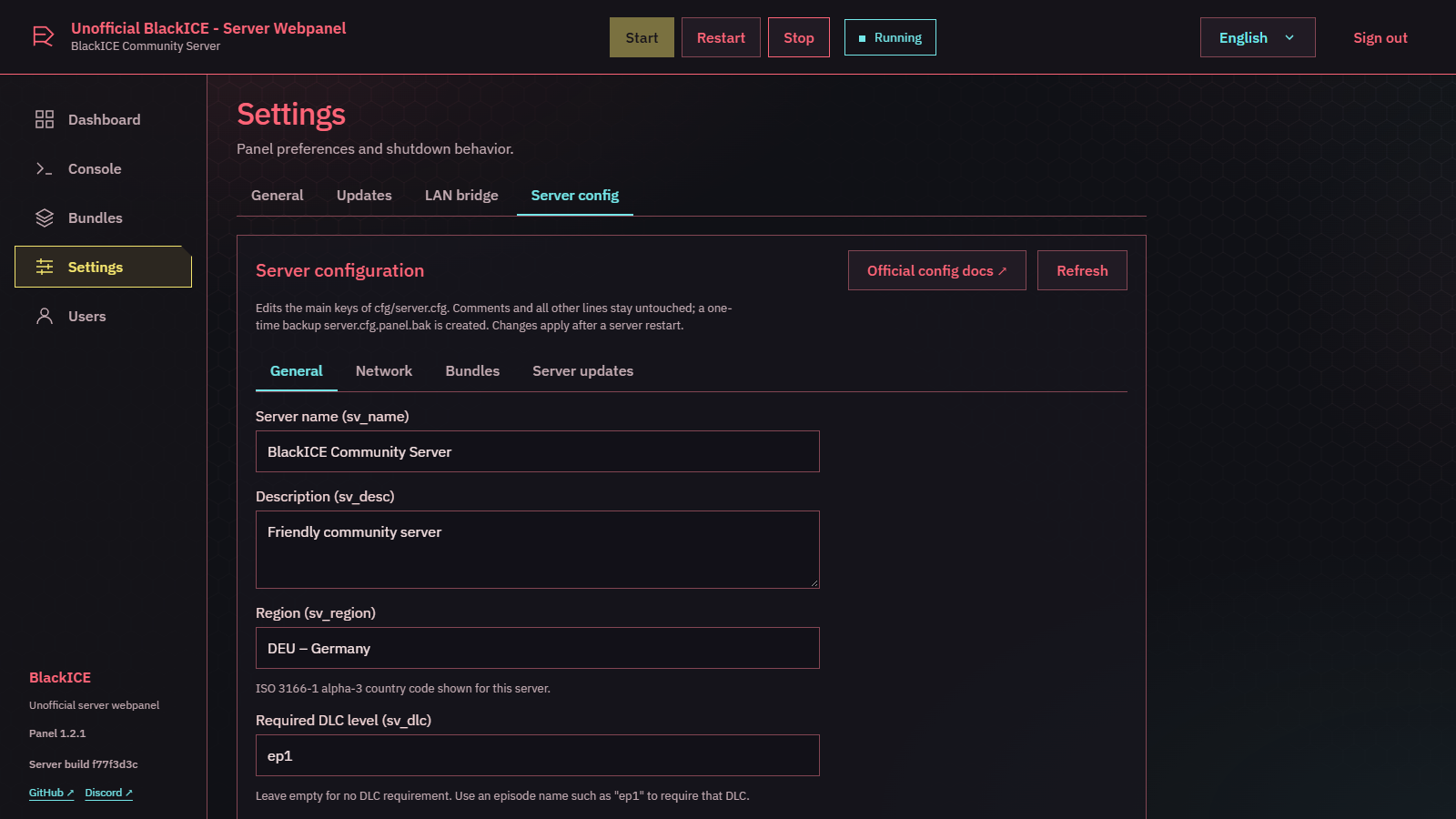
Task: Click the Users person icon
Action: (x=45, y=316)
